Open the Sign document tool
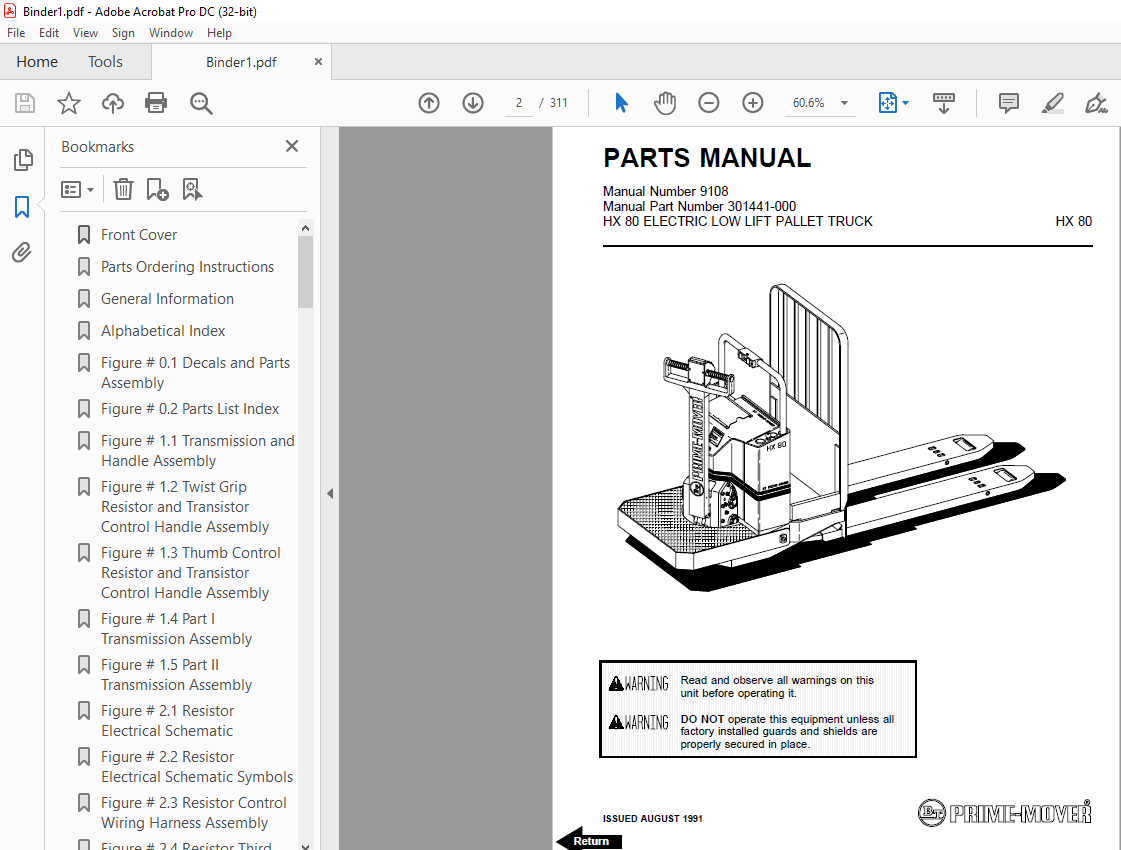Viewport: 1121px width, 850px height. (1096, 103)
